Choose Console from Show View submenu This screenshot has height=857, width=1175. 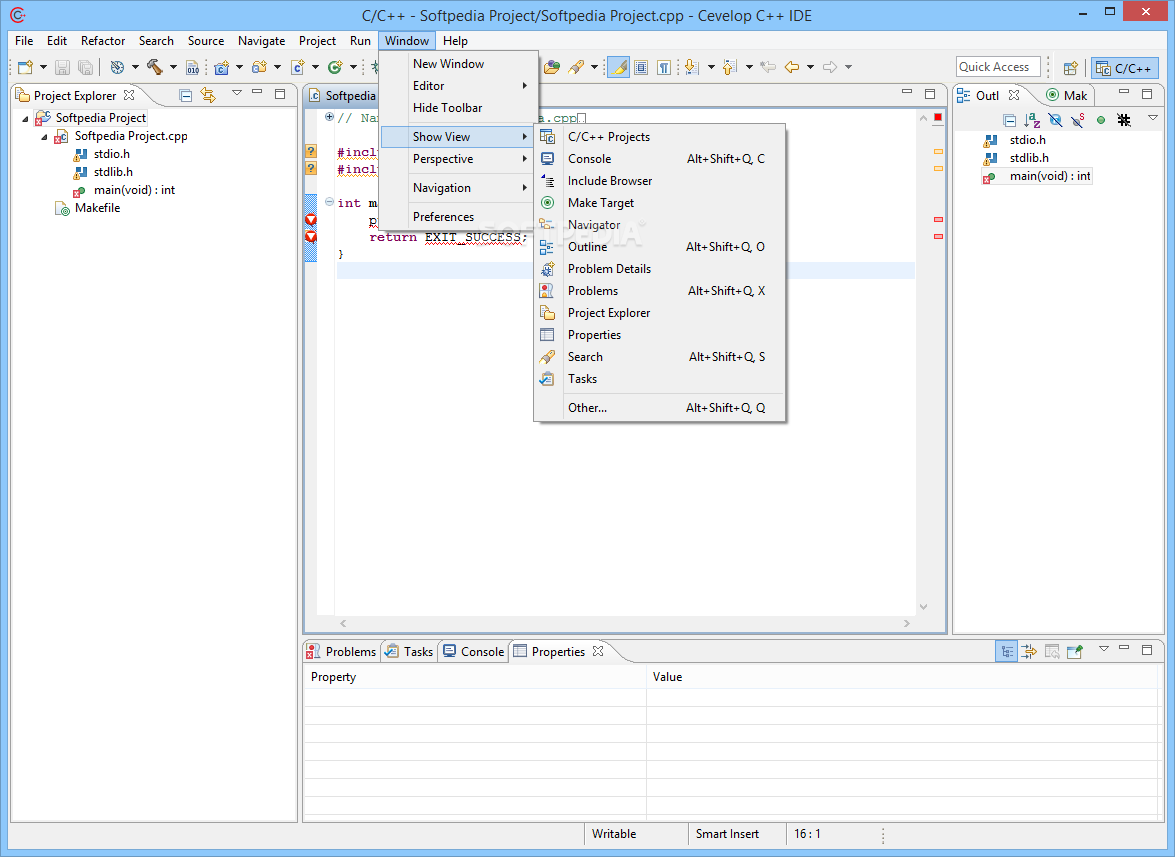point(660,159)
